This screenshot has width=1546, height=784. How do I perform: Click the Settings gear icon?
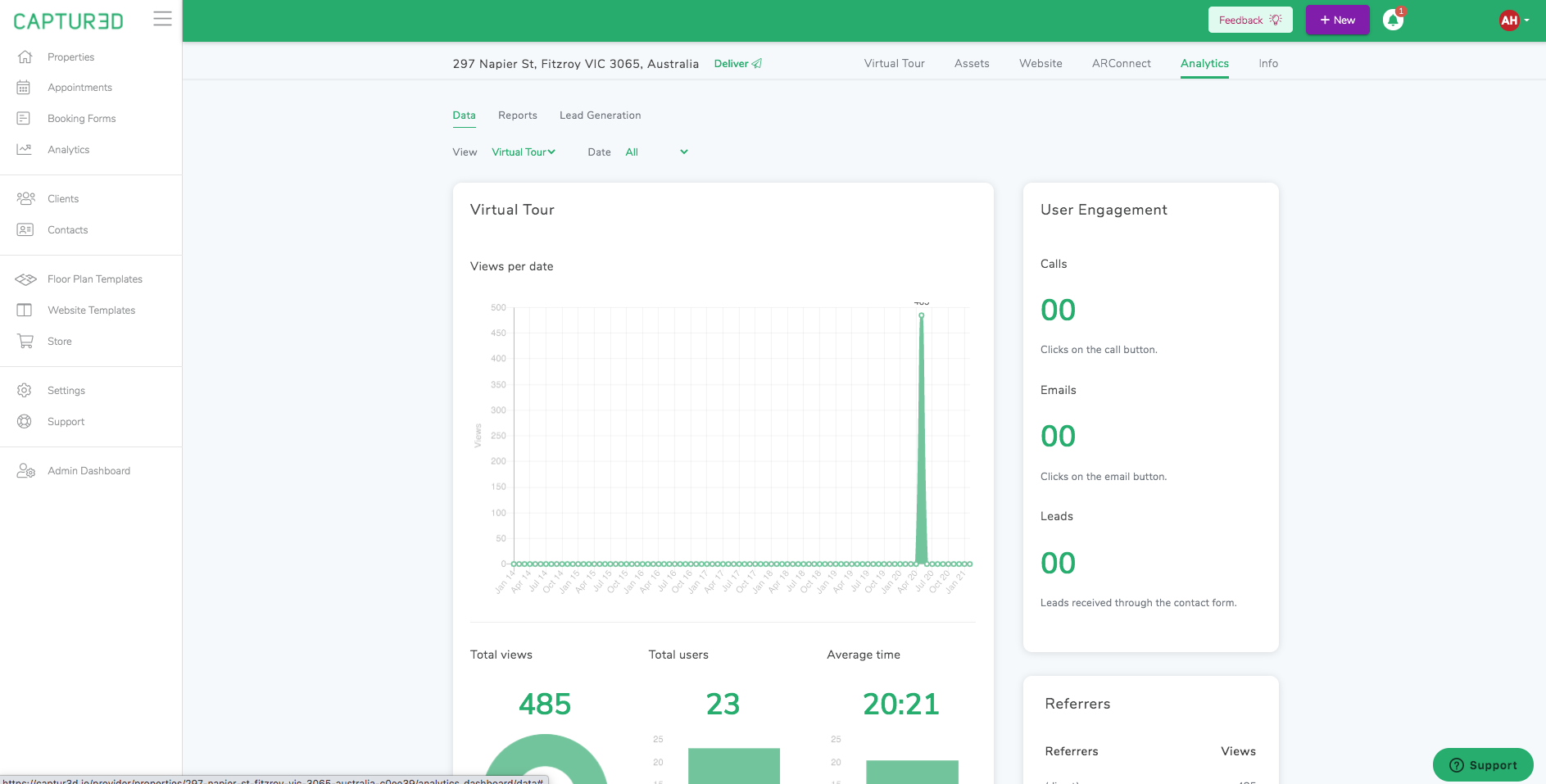point(25,390)
